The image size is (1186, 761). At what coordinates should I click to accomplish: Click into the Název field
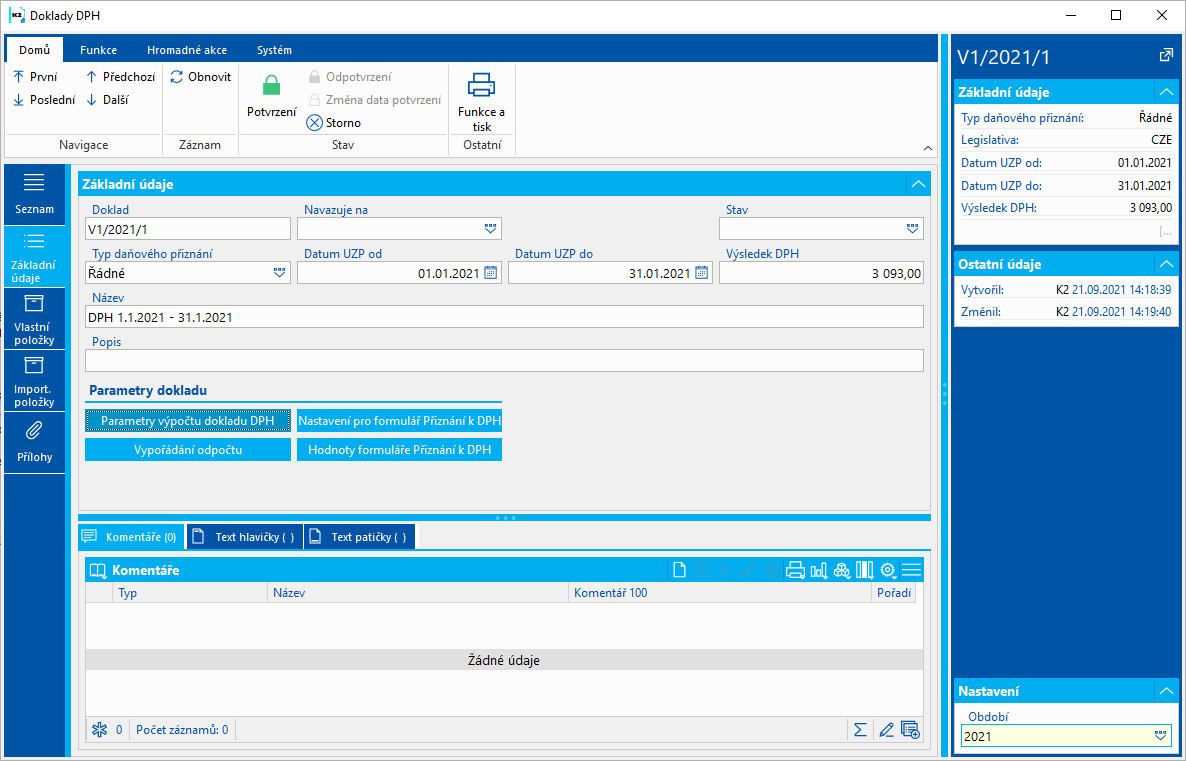pos(505,317)
